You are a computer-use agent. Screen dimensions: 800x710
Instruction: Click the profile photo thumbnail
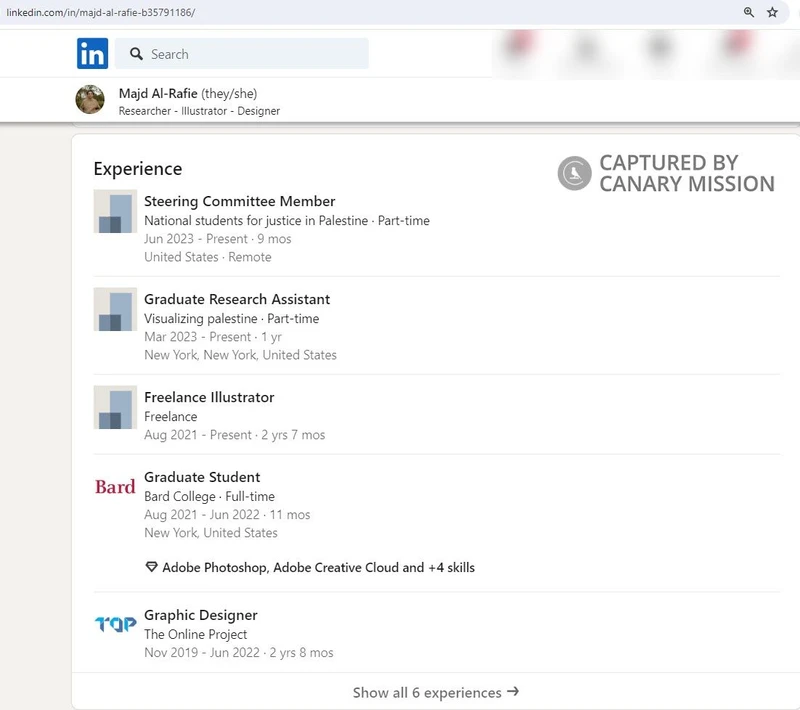[x=90, y=101]
